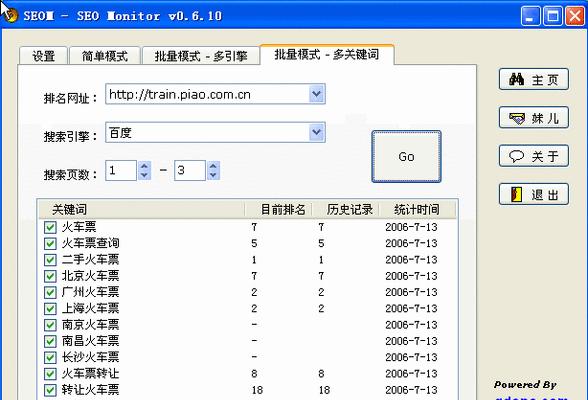588x400 pixels.
Task: Uncheck the 二手火车票 keyword checkbox
Action: 50,260
